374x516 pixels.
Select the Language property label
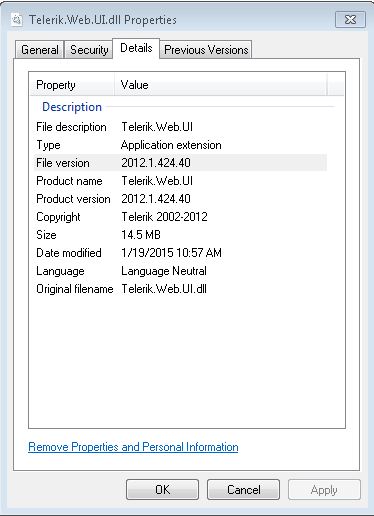point(60,271)
